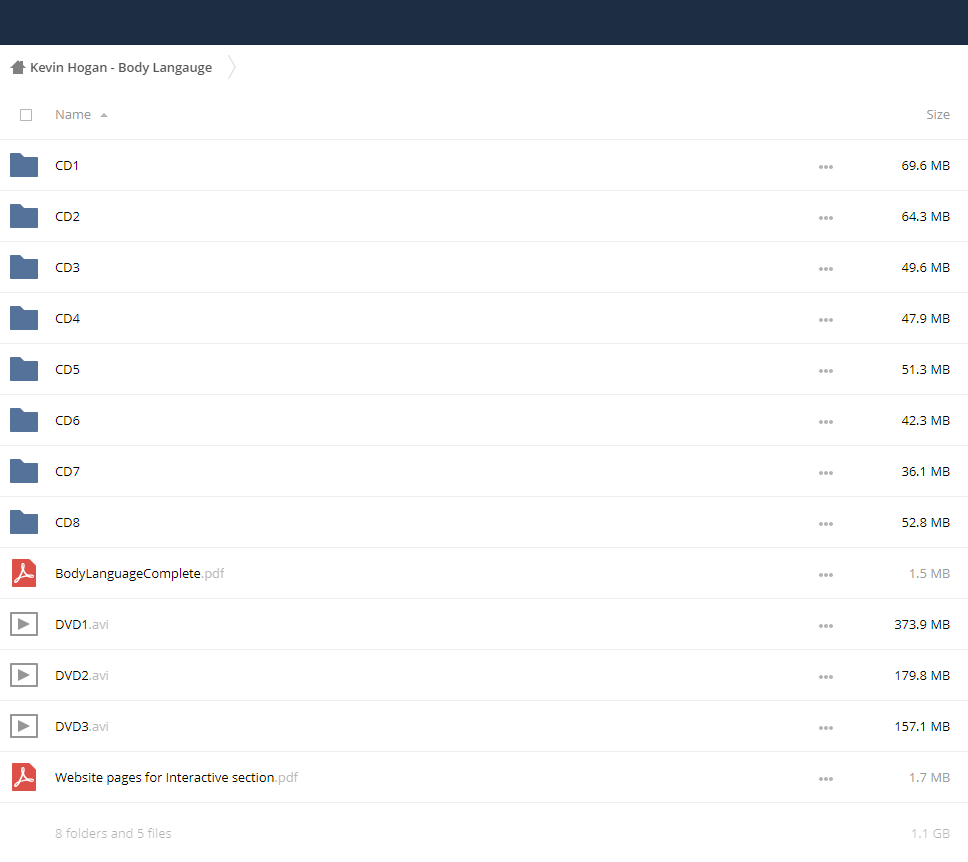Open the DVD1.avi video file
This screenshot has width=968, height=862.
(81, 624)
